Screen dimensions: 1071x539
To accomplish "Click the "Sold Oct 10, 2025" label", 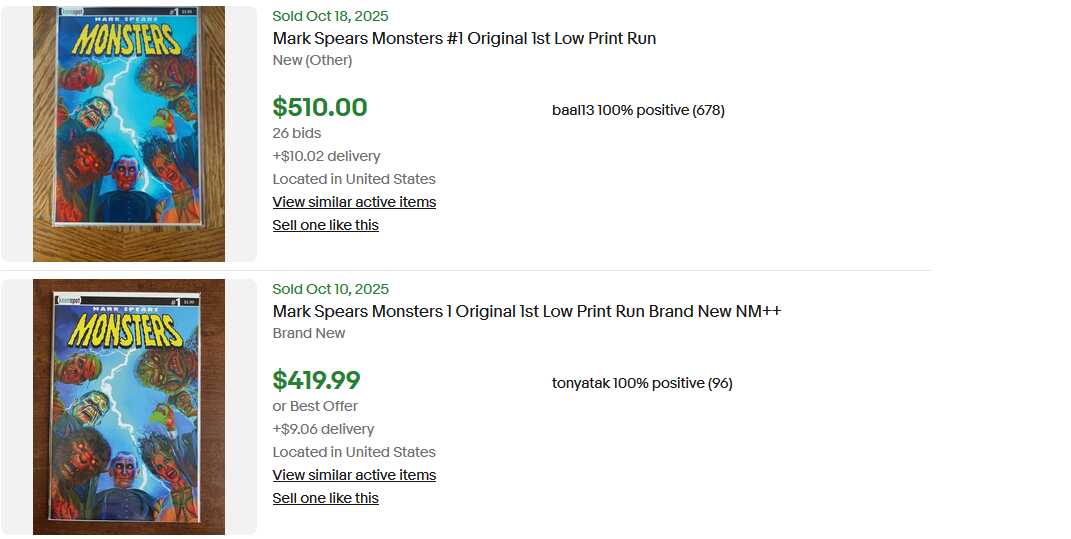I will (330, 289).
